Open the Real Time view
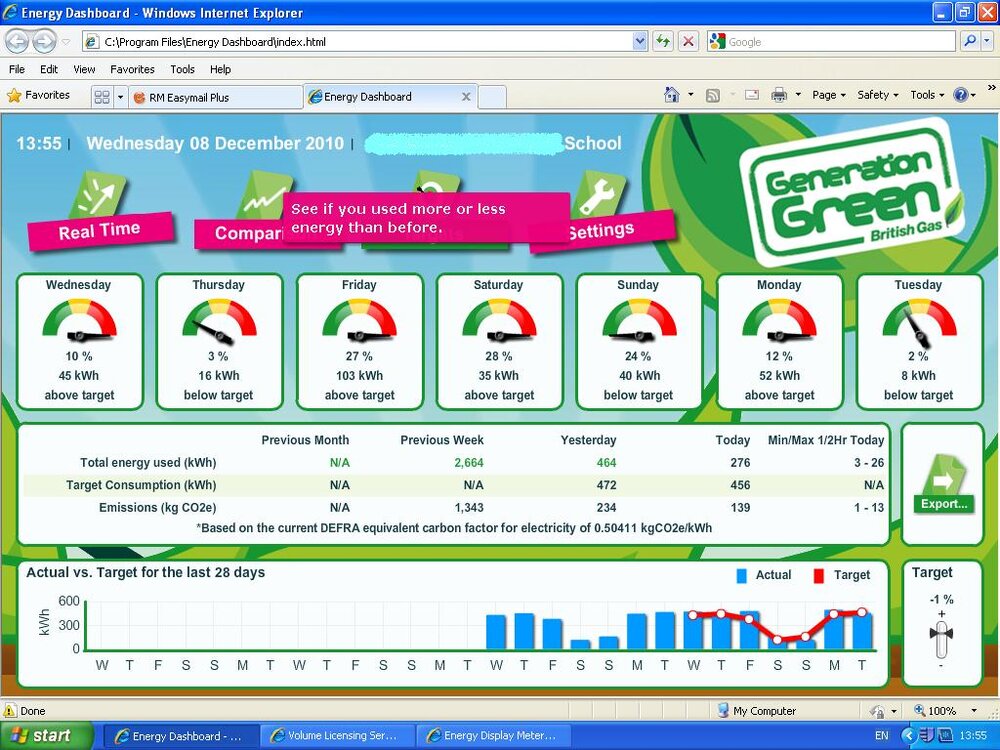The image size is (1000, 750). coord(100,231)
